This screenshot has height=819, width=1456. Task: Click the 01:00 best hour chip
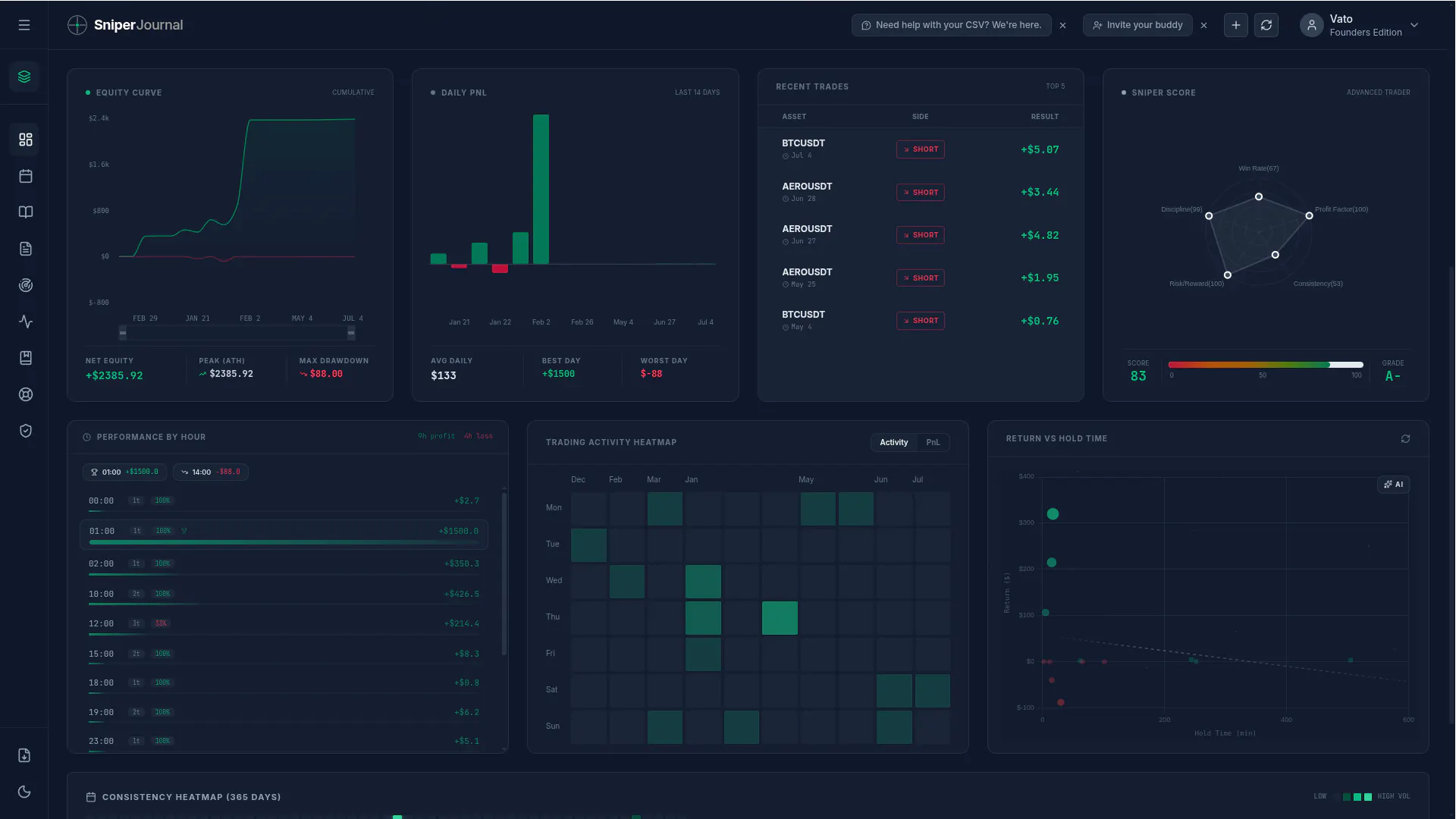click(124, 472)
